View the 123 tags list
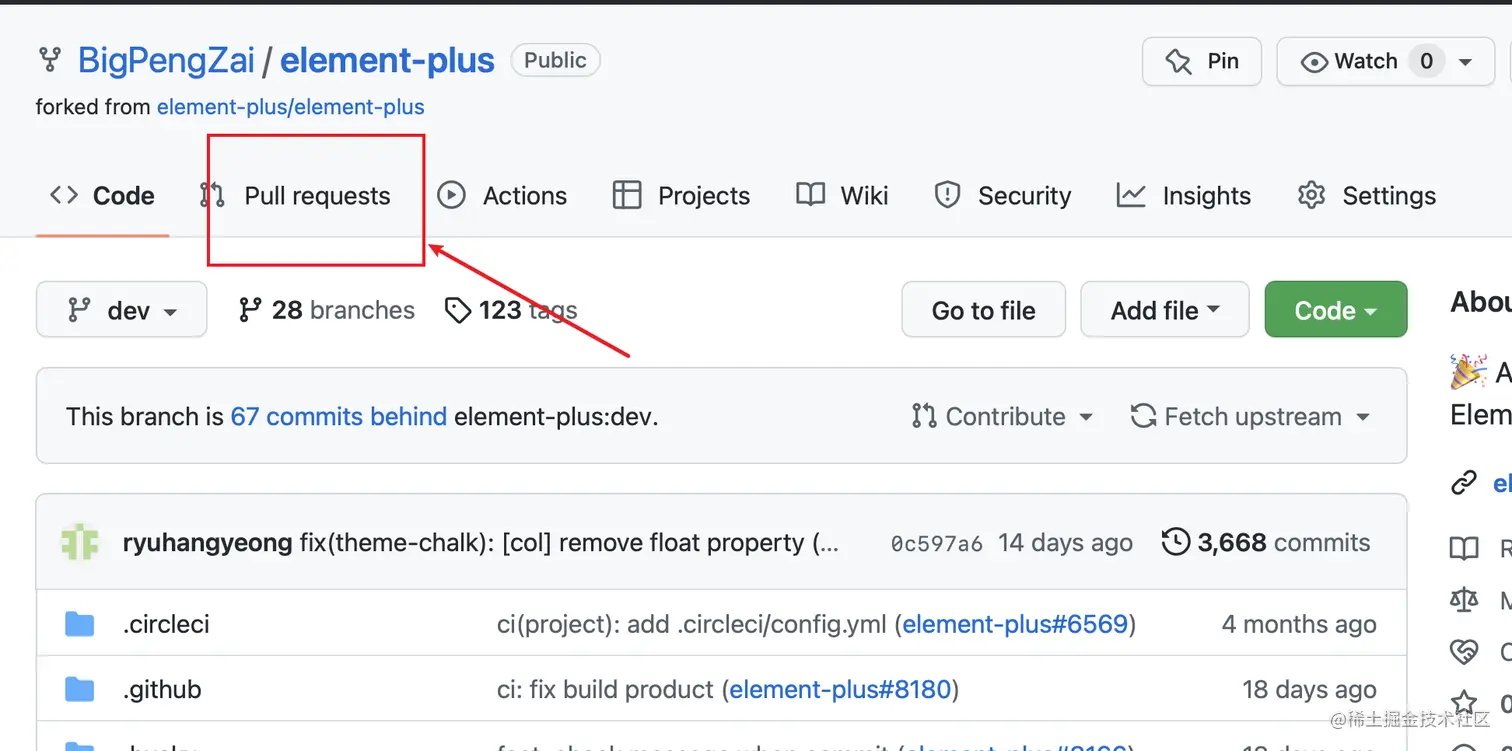 (511, 310)
